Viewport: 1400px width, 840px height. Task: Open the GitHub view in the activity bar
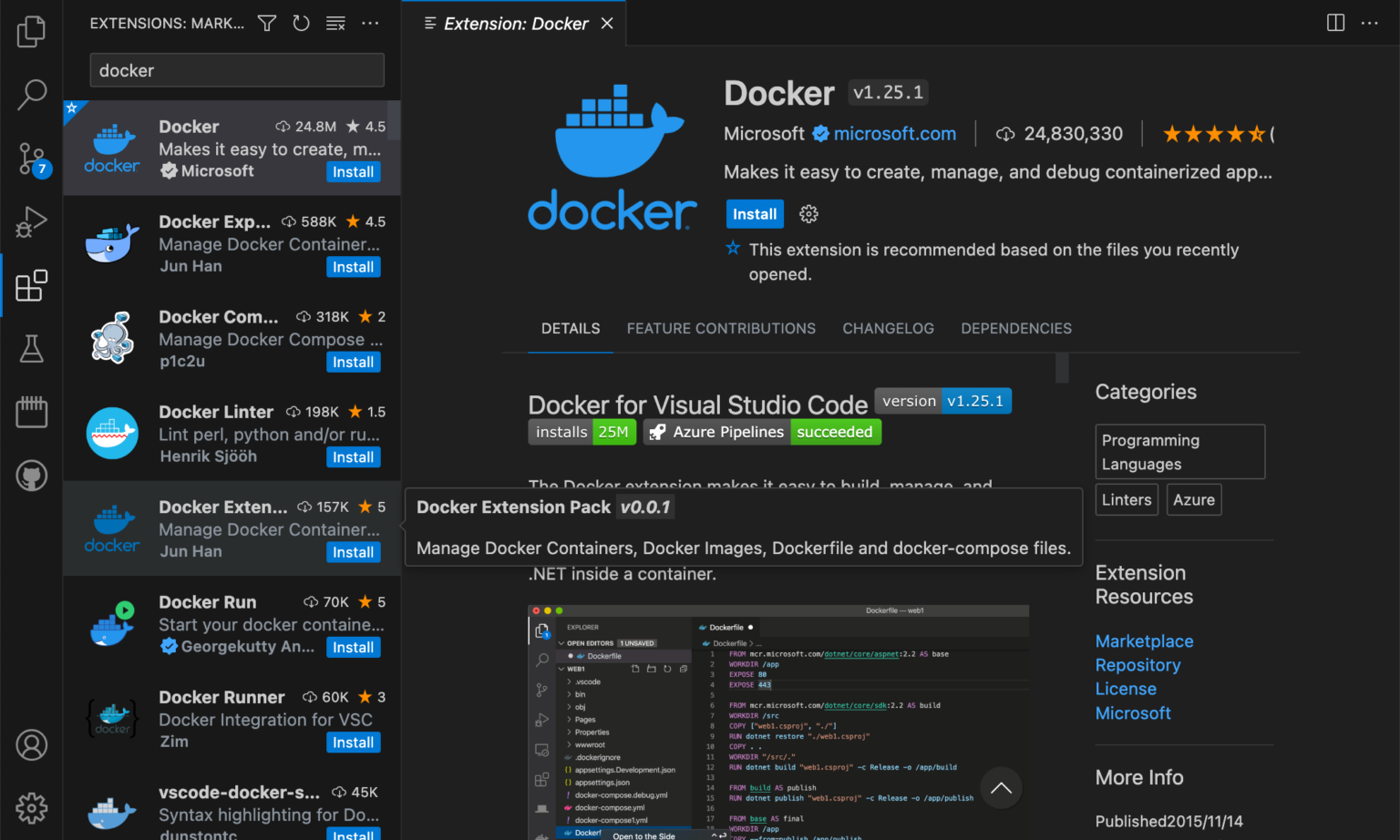[31, 476]
